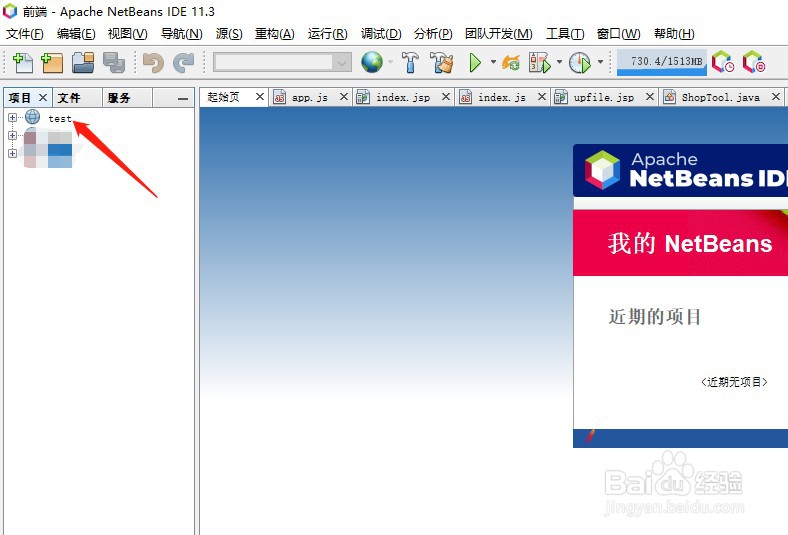This screenshot has width=788, height=535.
Task: Open the browser globe dropdown arrow
Action: pos(390,62)
